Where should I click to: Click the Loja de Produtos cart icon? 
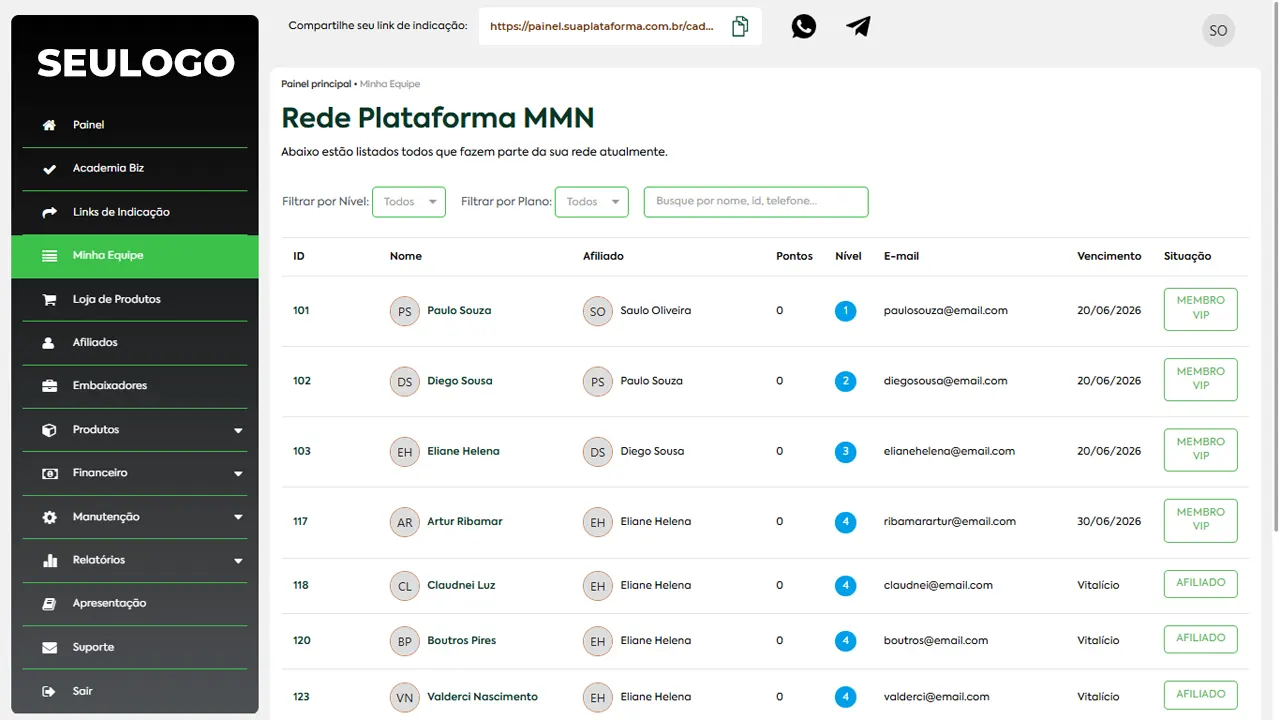(x=49, y=299)
